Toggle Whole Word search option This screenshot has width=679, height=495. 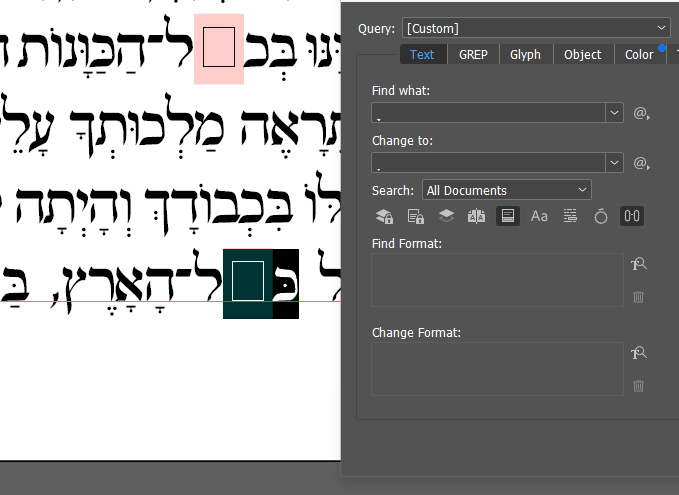click(x=570, y=216)
